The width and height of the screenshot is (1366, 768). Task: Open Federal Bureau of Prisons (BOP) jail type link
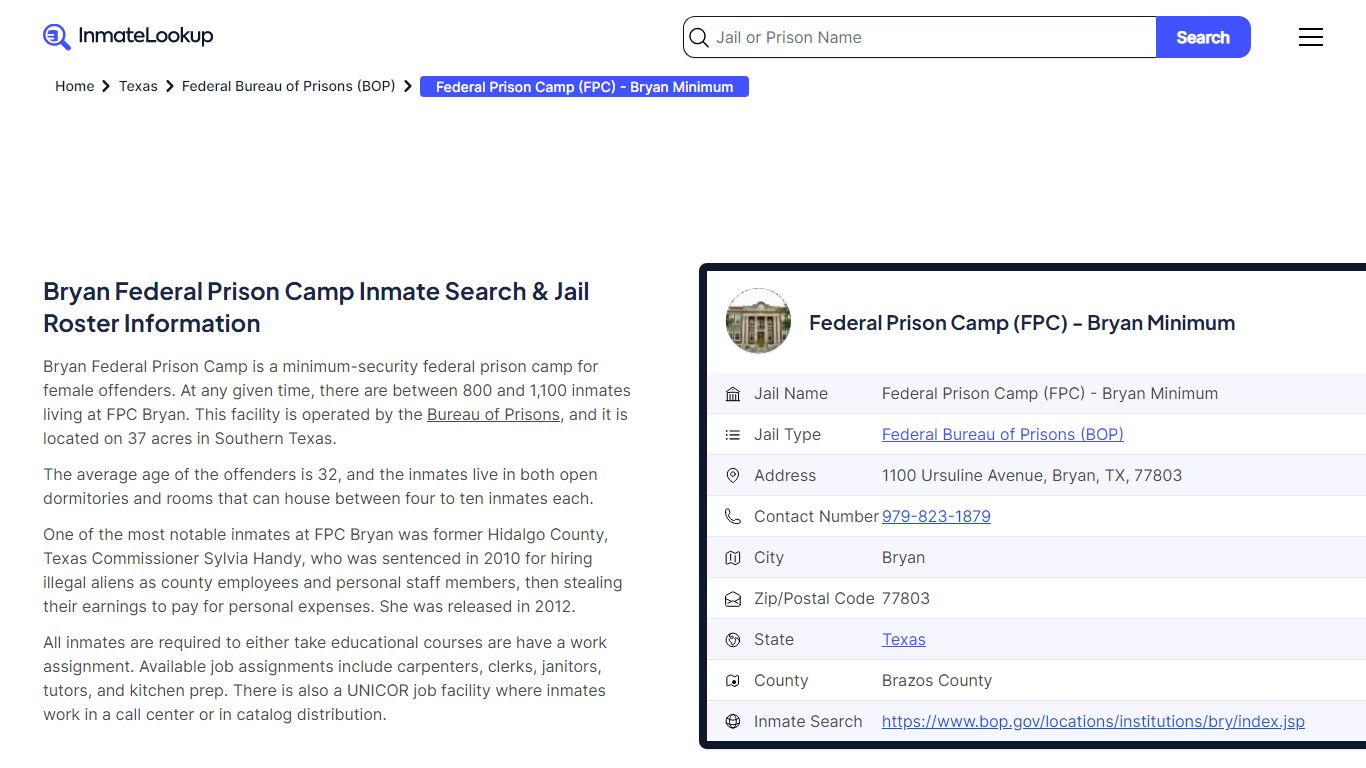[x=1003, y=434]
